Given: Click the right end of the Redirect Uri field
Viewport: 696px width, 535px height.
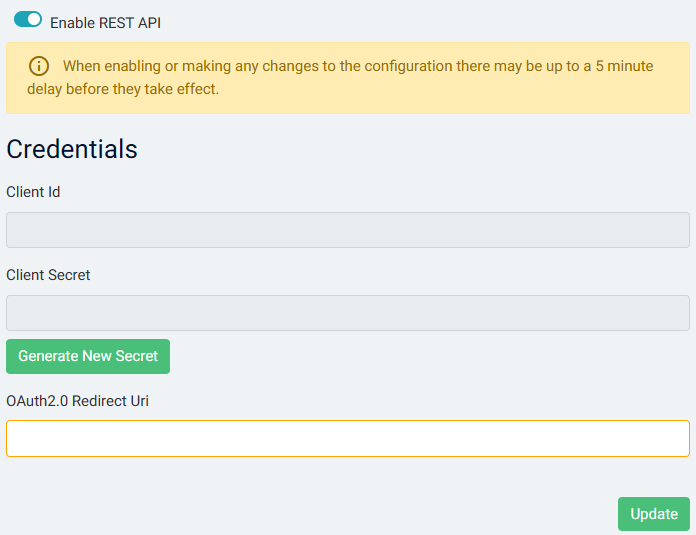Looking at the screenshot, I should point(670,438).
